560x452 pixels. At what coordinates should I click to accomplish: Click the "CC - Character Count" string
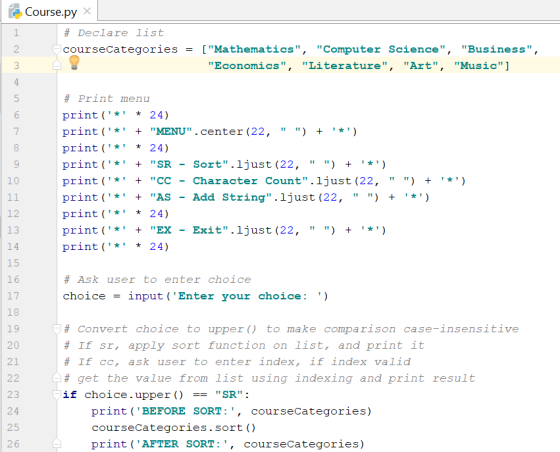pyautogui.click(x=229, y=181)
